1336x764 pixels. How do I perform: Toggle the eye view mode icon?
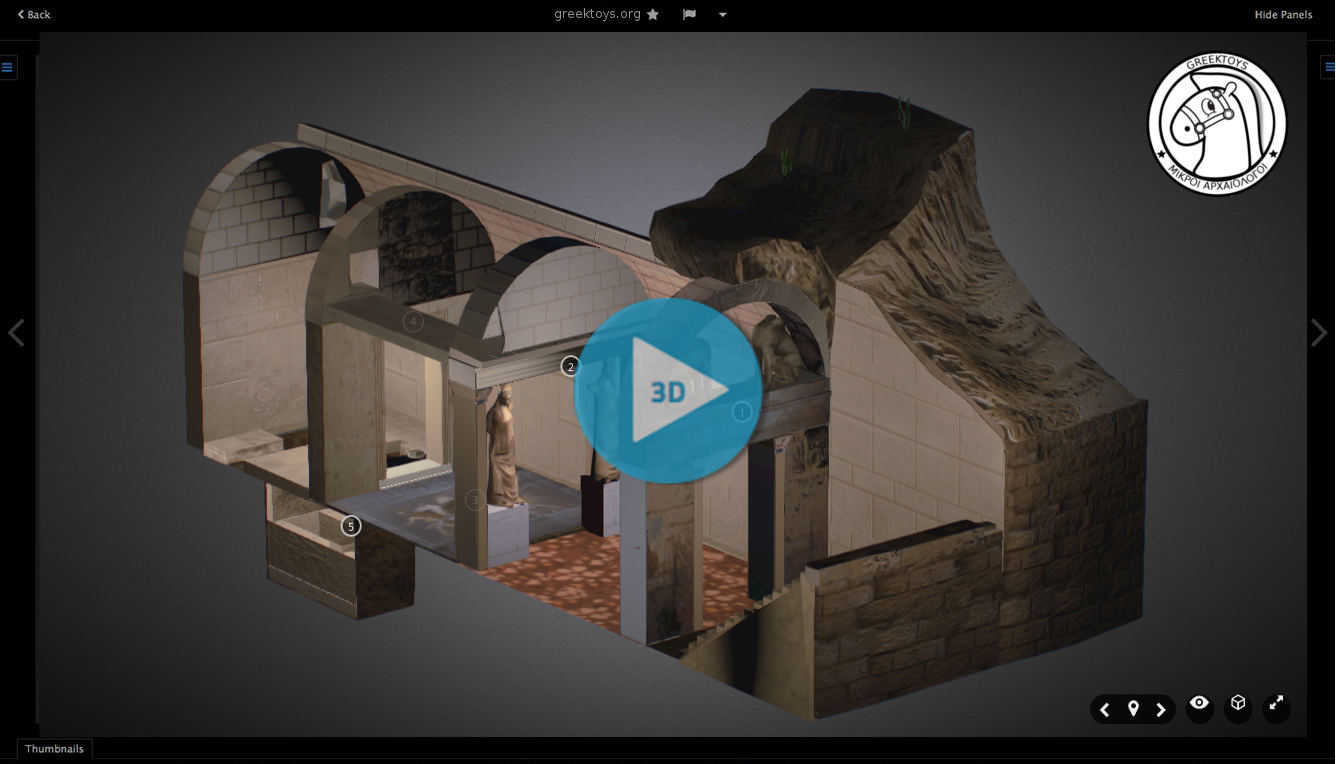click(1199, 704)
